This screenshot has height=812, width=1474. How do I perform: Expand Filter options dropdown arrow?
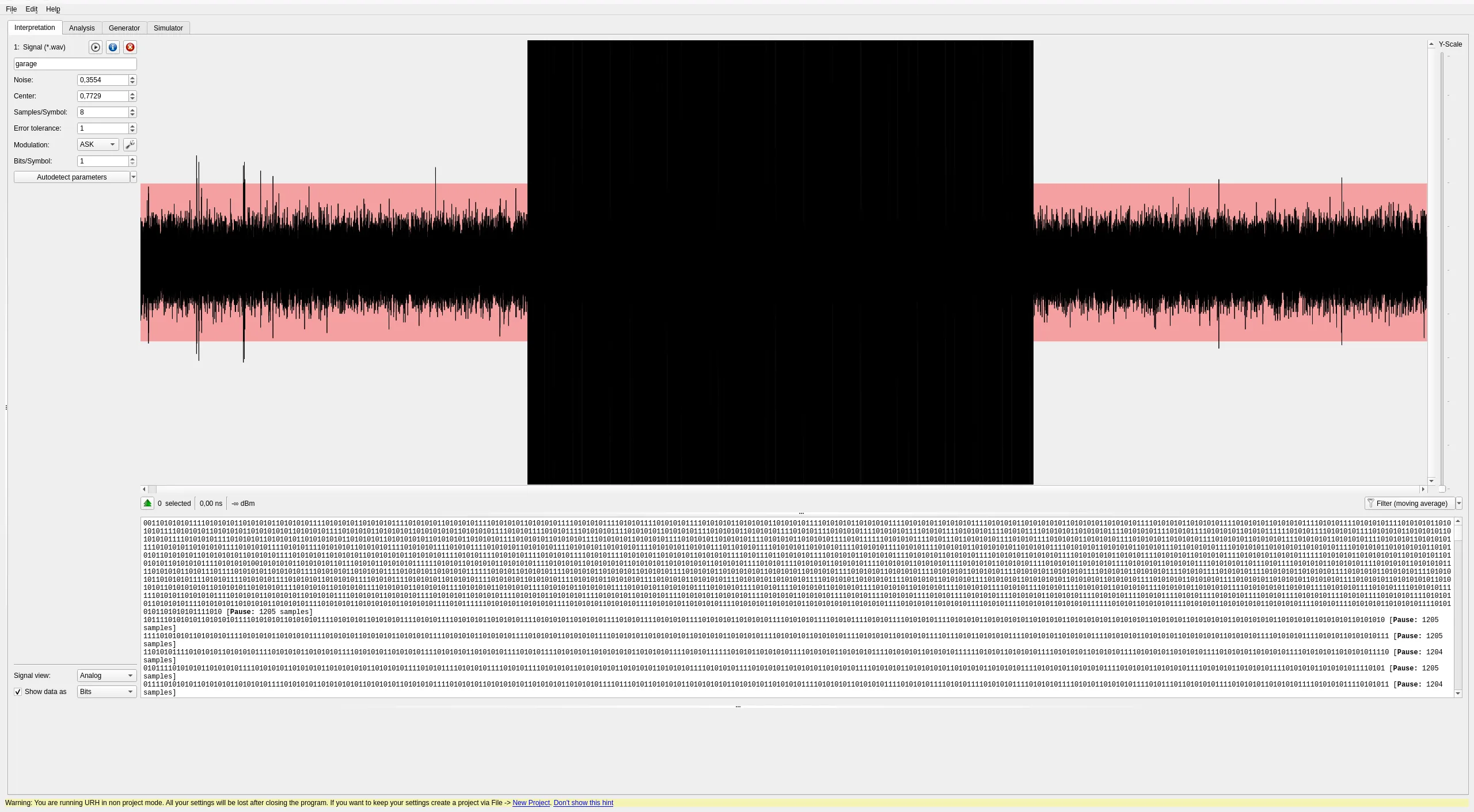click(x=1459, y=504)
